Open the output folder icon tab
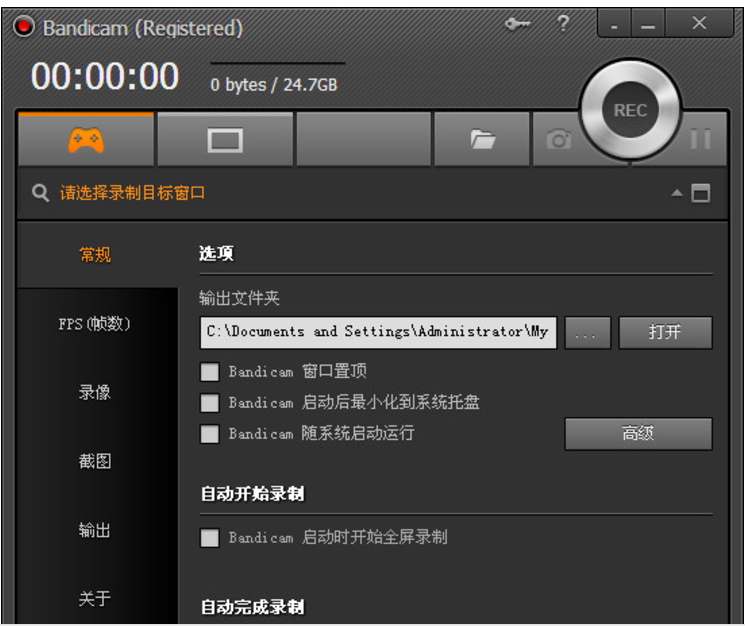745x626 pixels. [x=482, y=139]
